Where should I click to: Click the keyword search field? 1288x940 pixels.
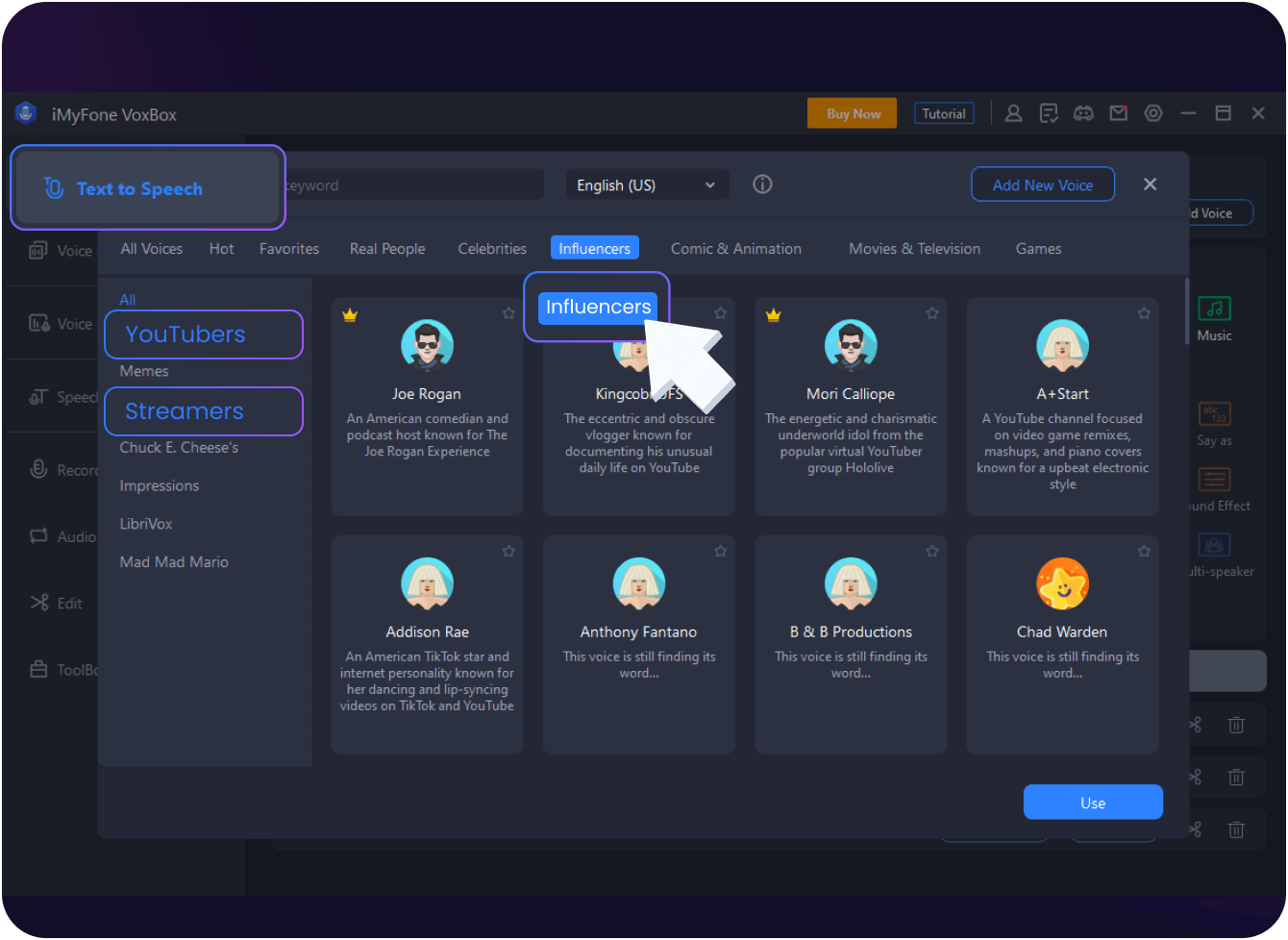(x=413, y=186)
